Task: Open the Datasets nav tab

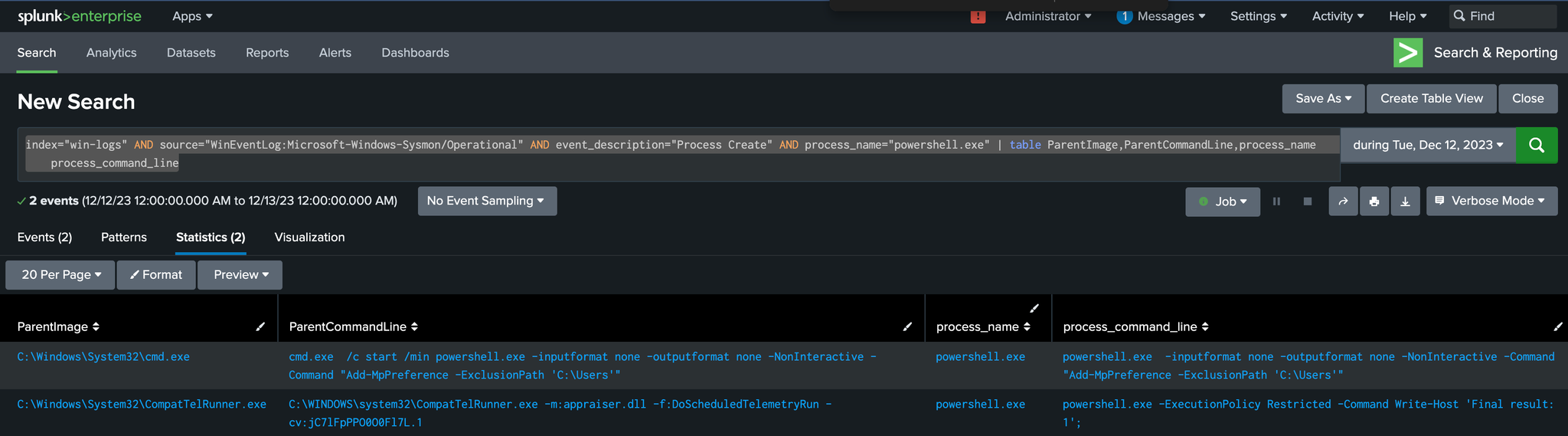Action: click(x=191, y=53)
